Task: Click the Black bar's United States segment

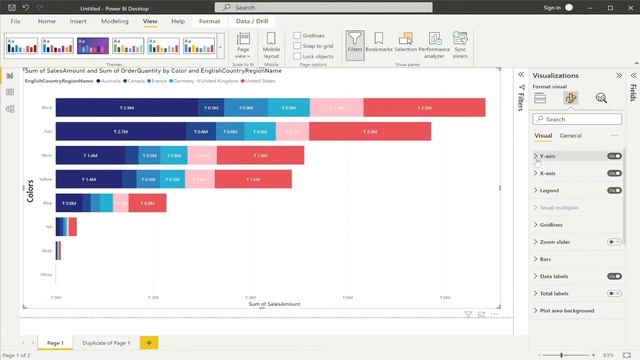Action: (x=424, y=108)
